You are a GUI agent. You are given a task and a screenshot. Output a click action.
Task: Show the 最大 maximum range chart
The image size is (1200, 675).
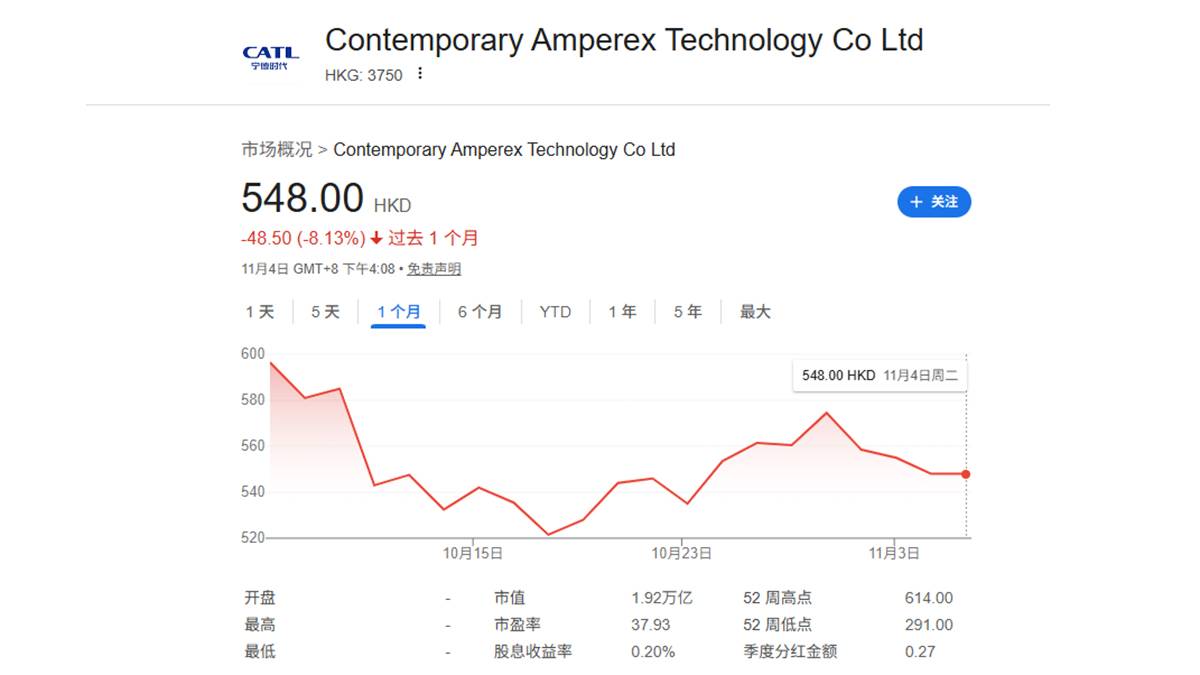coord(755,312)
